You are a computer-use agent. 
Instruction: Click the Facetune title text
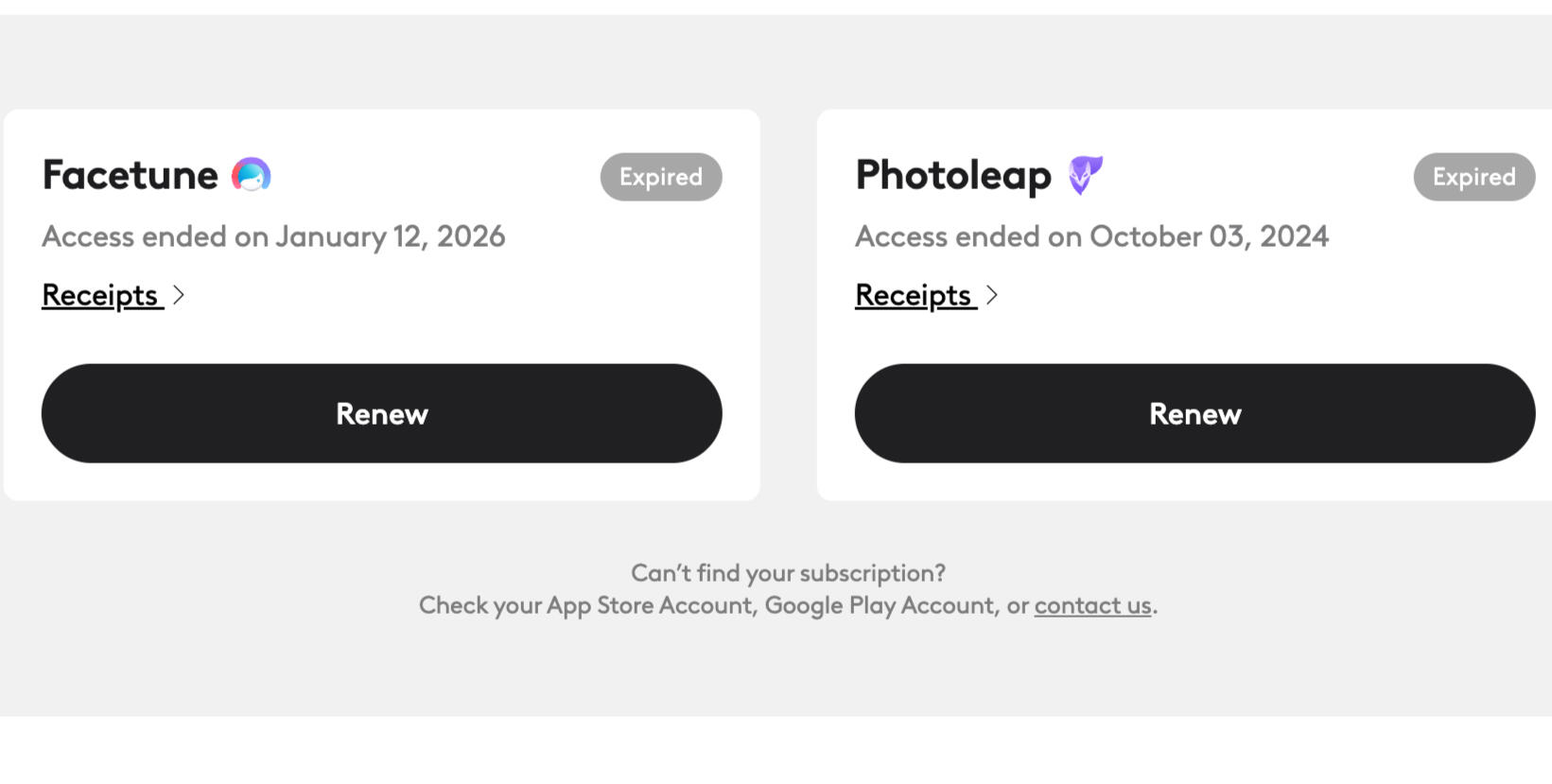131,175
